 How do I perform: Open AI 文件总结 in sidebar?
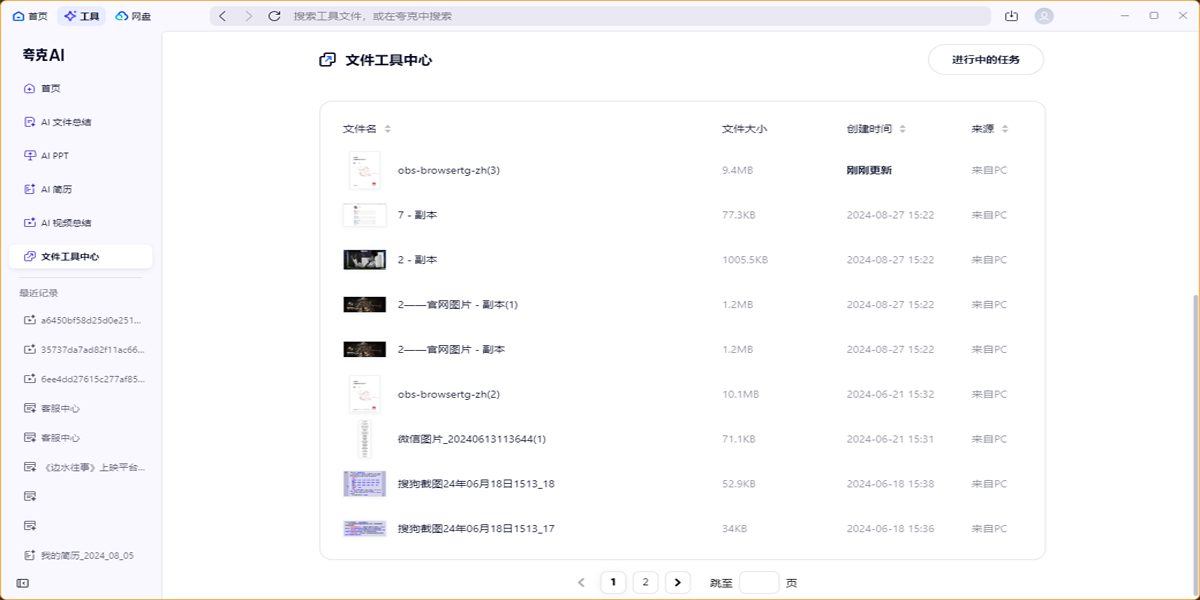[80, 122]
